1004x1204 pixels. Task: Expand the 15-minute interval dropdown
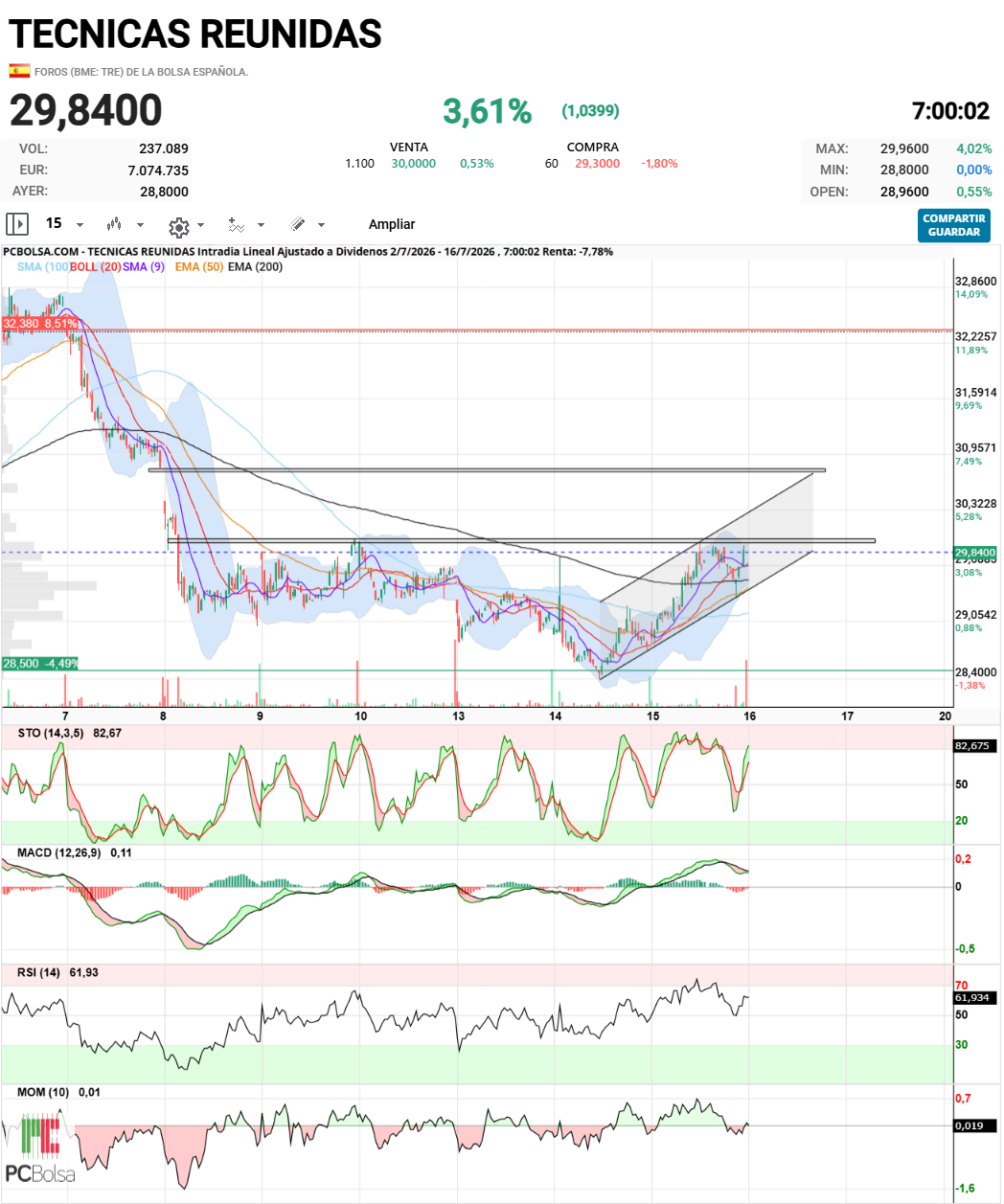(x=80, y=225)
